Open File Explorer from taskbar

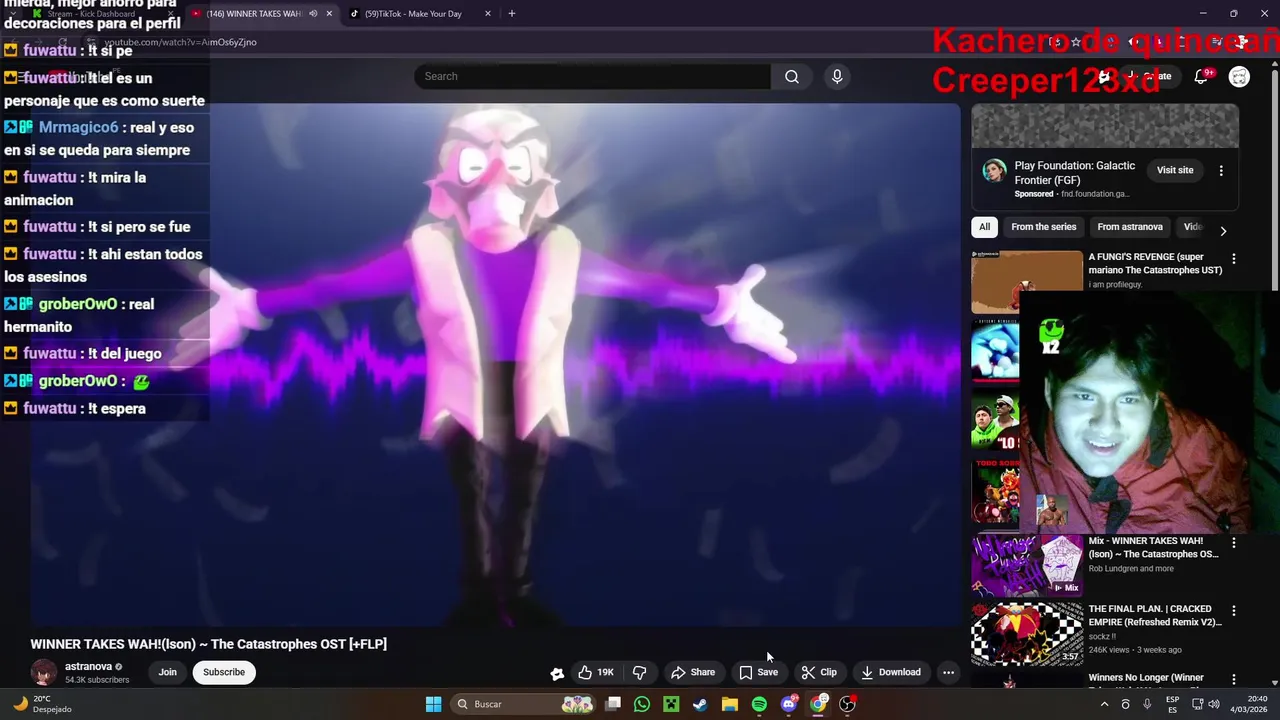[730, 704]
